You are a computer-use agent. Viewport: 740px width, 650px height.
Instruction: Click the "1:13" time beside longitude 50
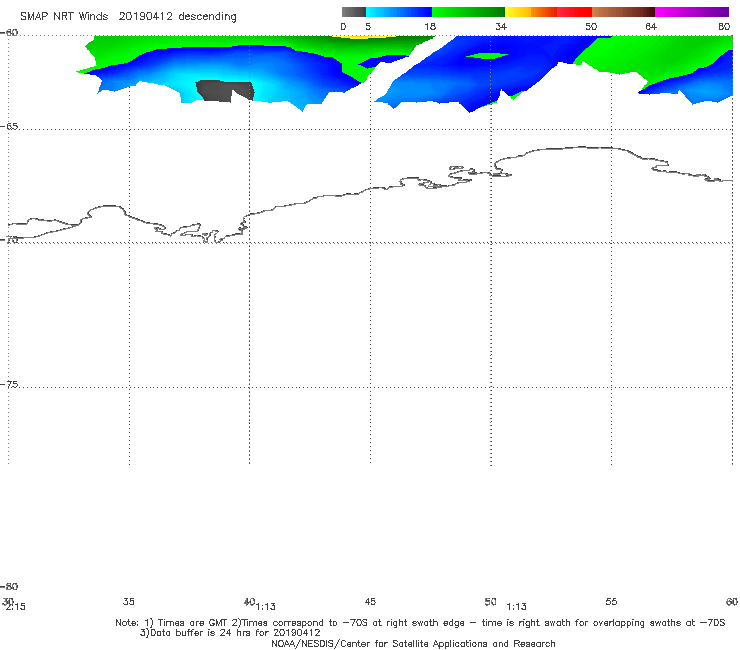(516, 607)
